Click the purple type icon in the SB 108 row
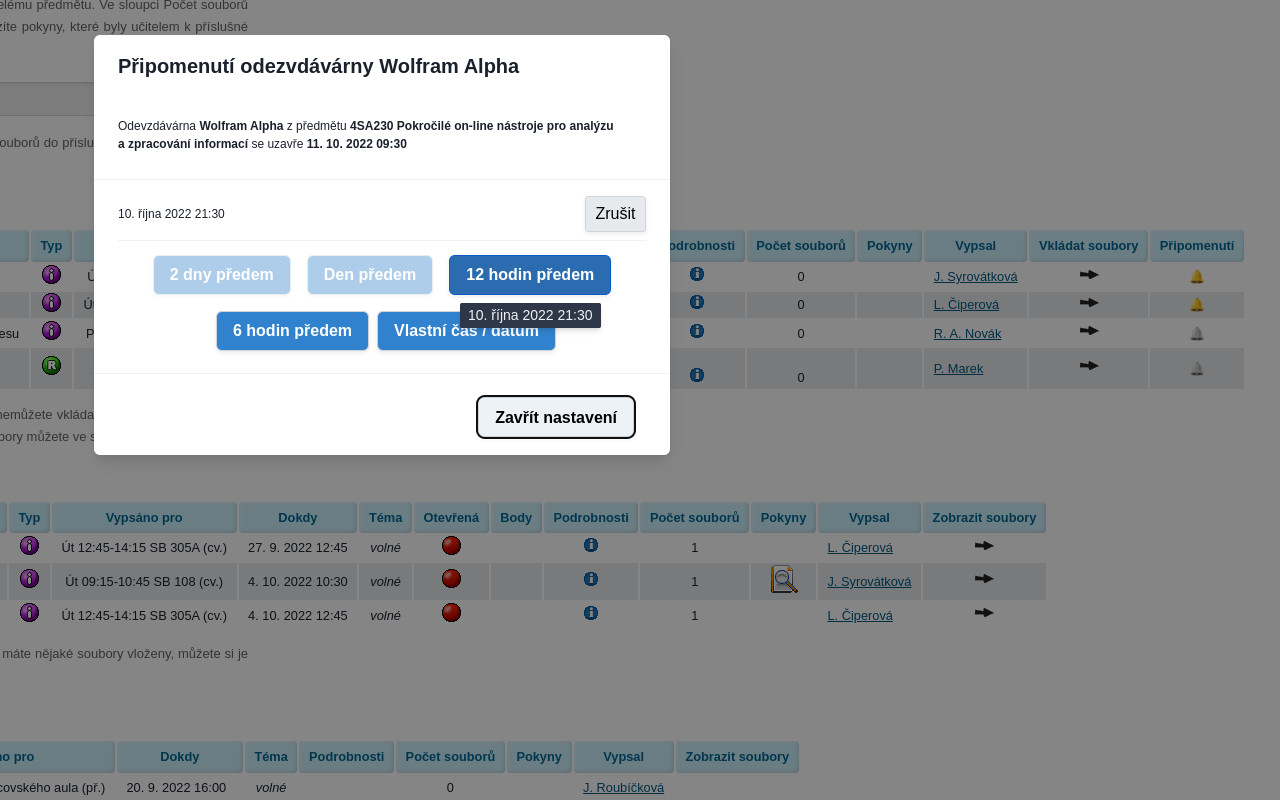The image size is (1280, 800). (29, 578)
